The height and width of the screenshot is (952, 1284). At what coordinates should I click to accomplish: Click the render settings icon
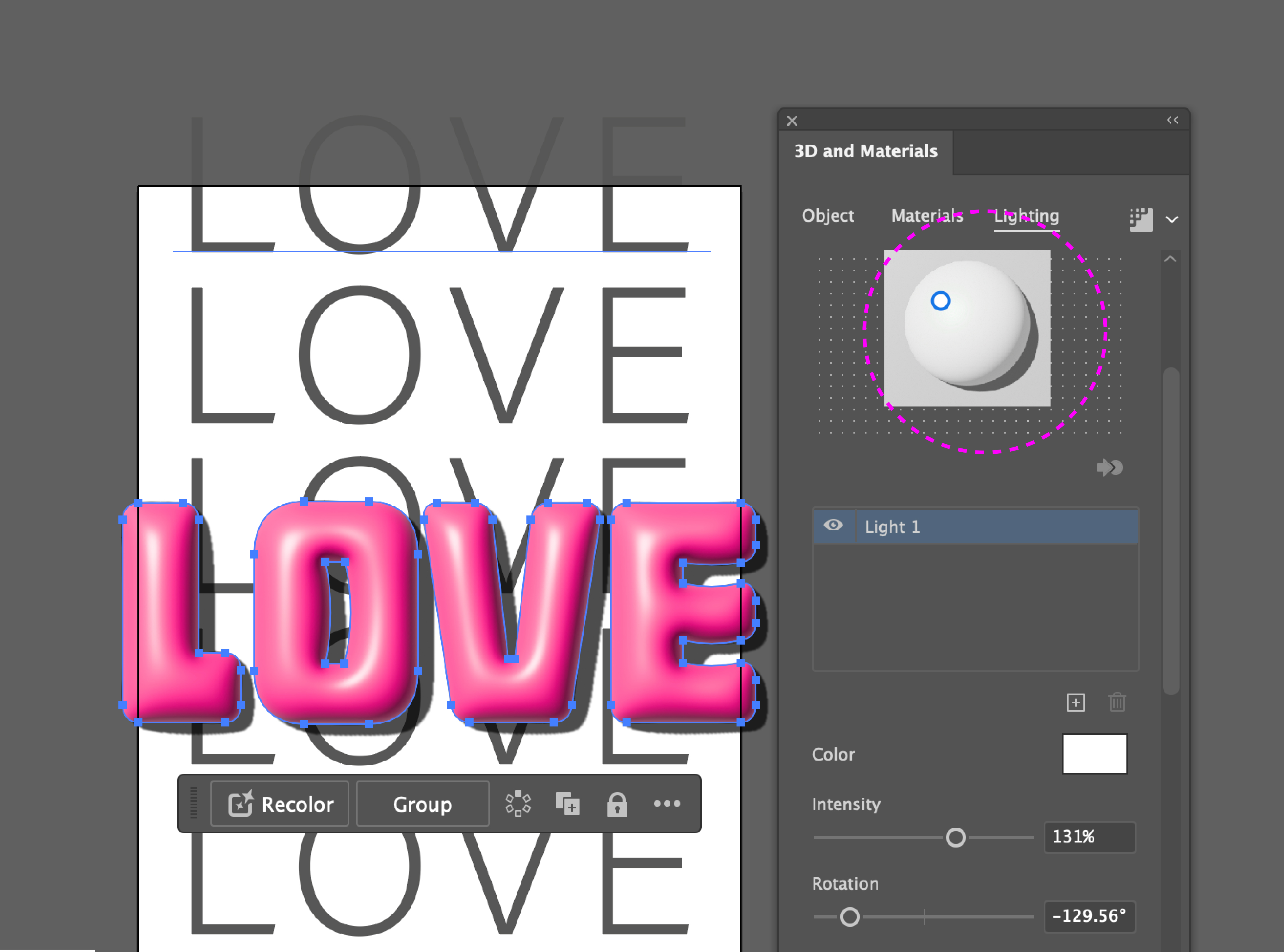tap(1140, 220)
